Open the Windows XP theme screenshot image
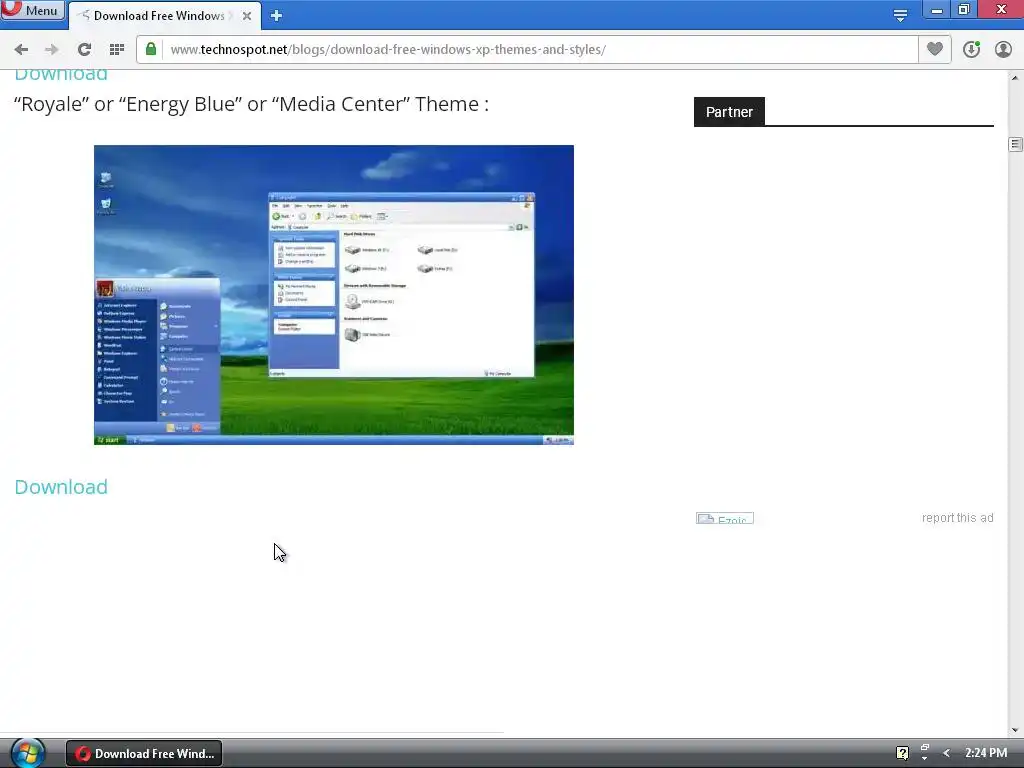Screen dimensions: 1024x768 coord(334,295)
